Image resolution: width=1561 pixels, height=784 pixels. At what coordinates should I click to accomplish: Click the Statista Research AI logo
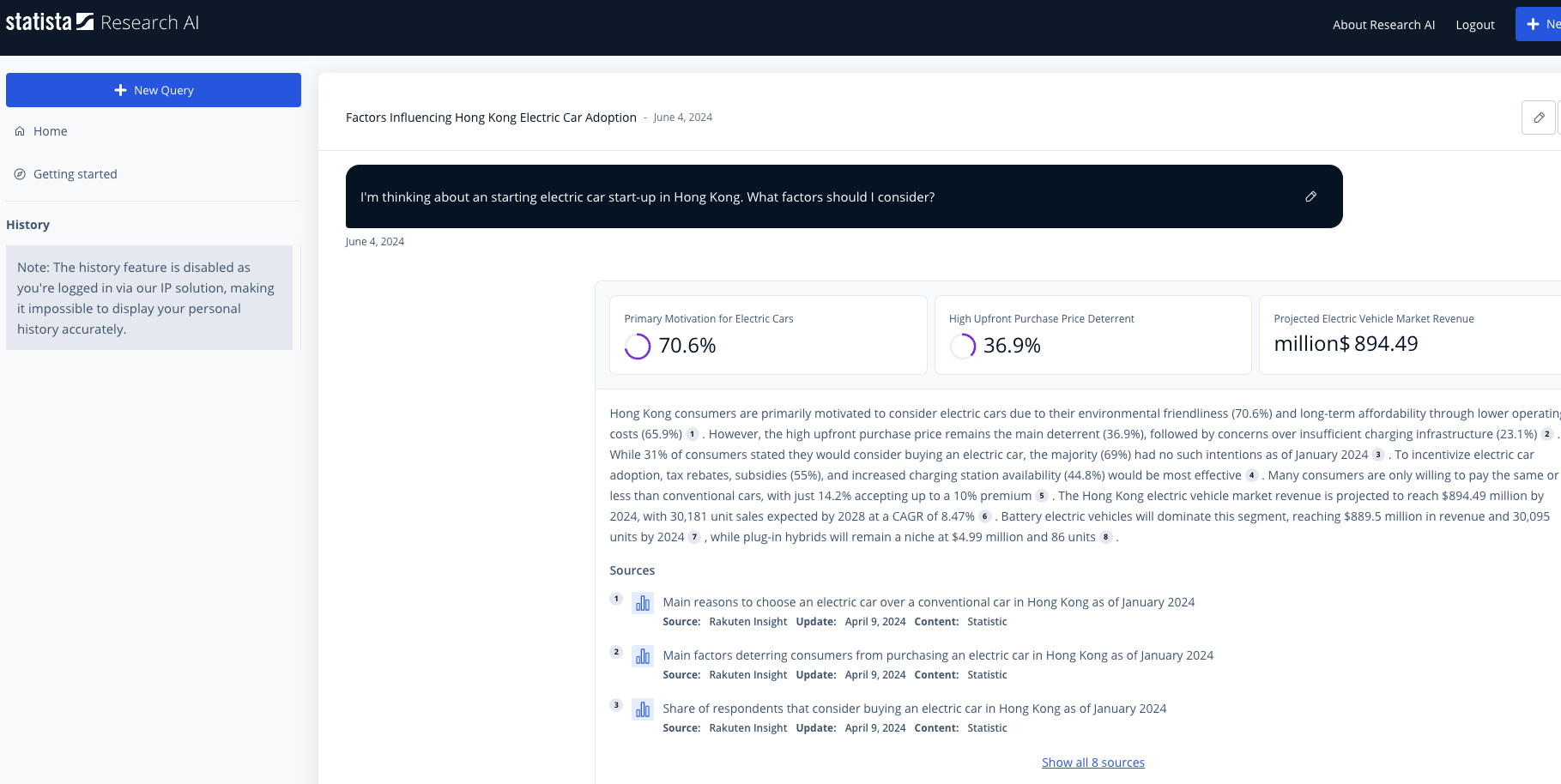click(102, 22)
